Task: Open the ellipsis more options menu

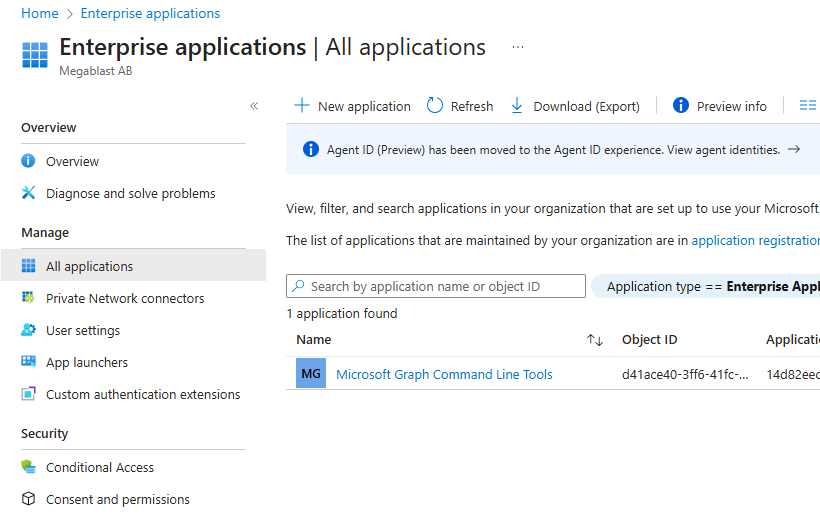Action: (517, 47)
